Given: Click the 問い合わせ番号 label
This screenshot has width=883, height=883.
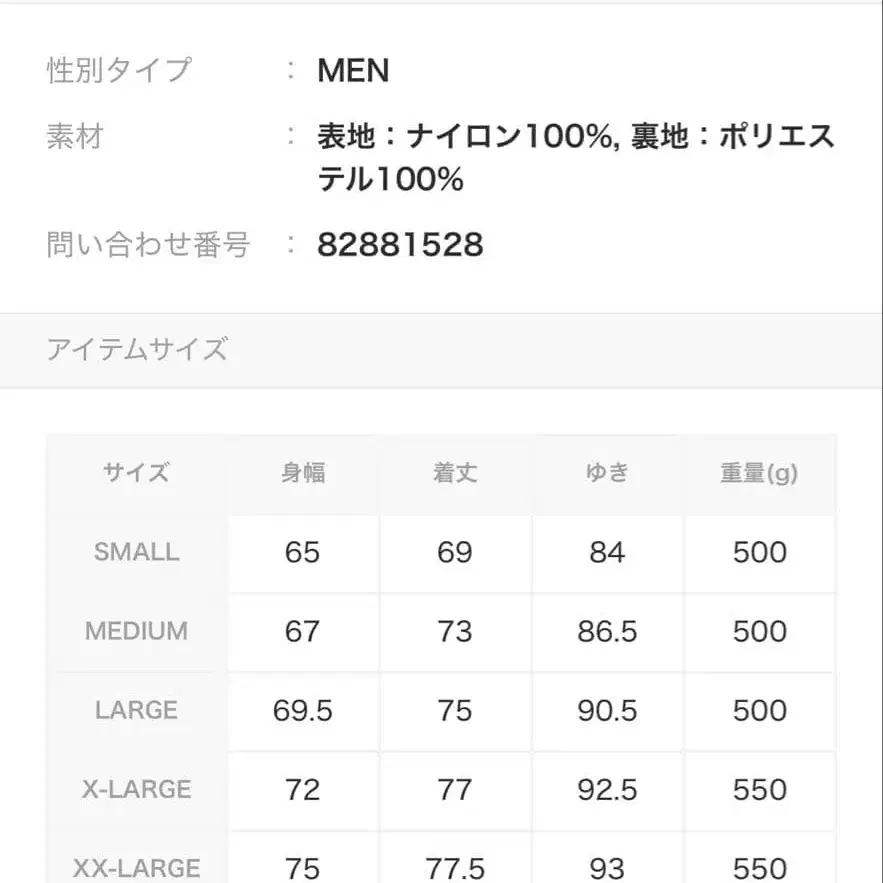Looking at the screenshot, I should pyautogui.click(x=148, y=244).
